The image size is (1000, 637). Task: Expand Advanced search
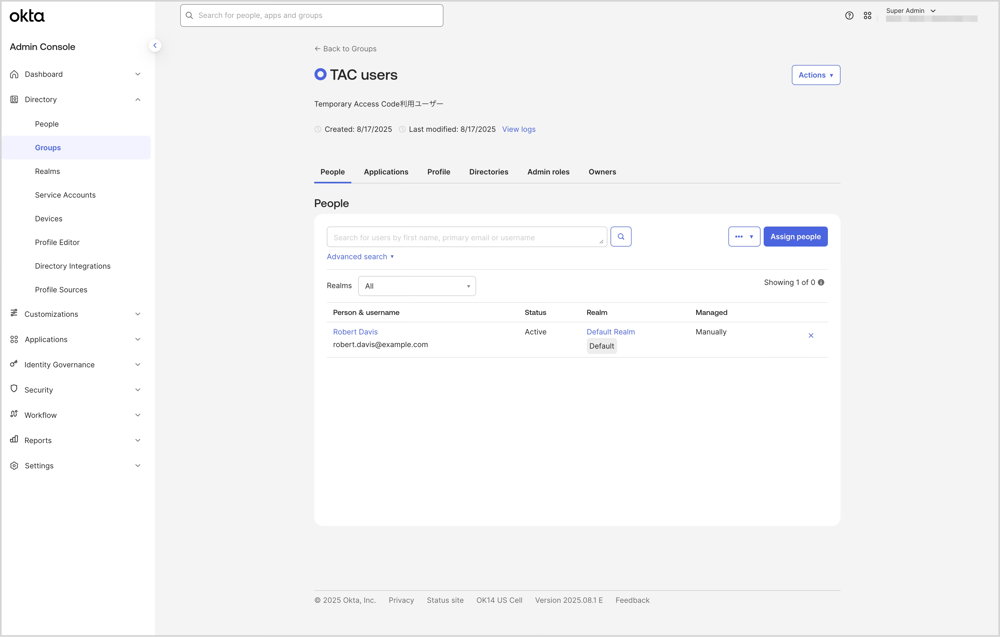pyautogui.click(x=360, y=256)
